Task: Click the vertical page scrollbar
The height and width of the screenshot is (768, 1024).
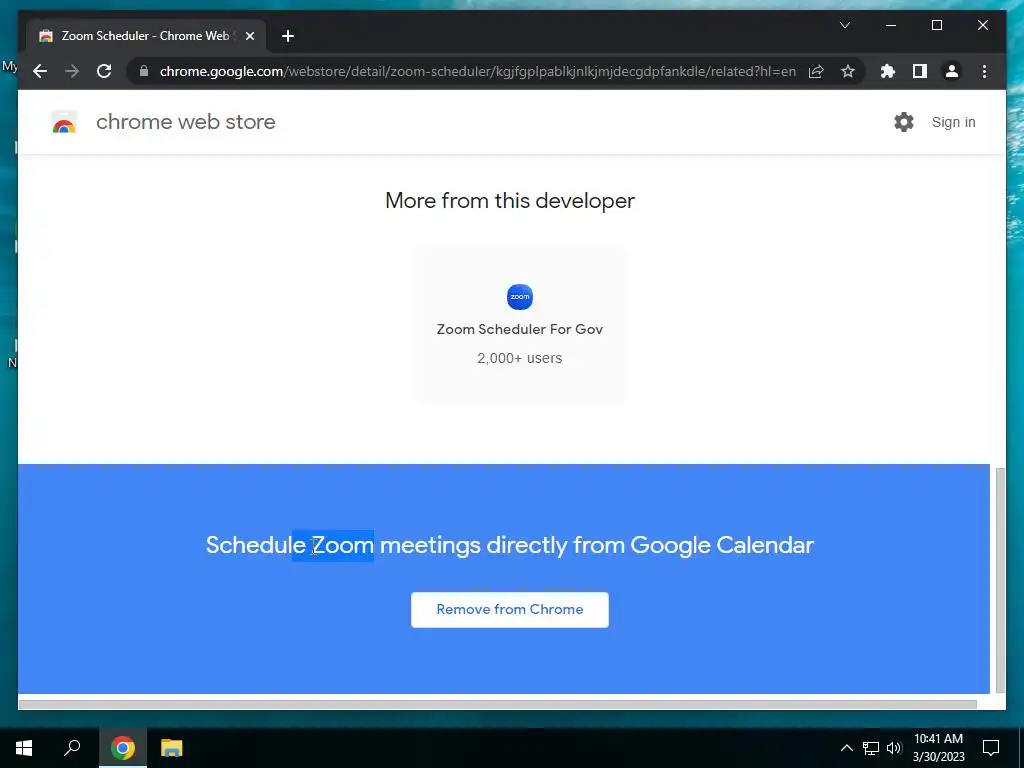Action: [x=1000, y=579]
